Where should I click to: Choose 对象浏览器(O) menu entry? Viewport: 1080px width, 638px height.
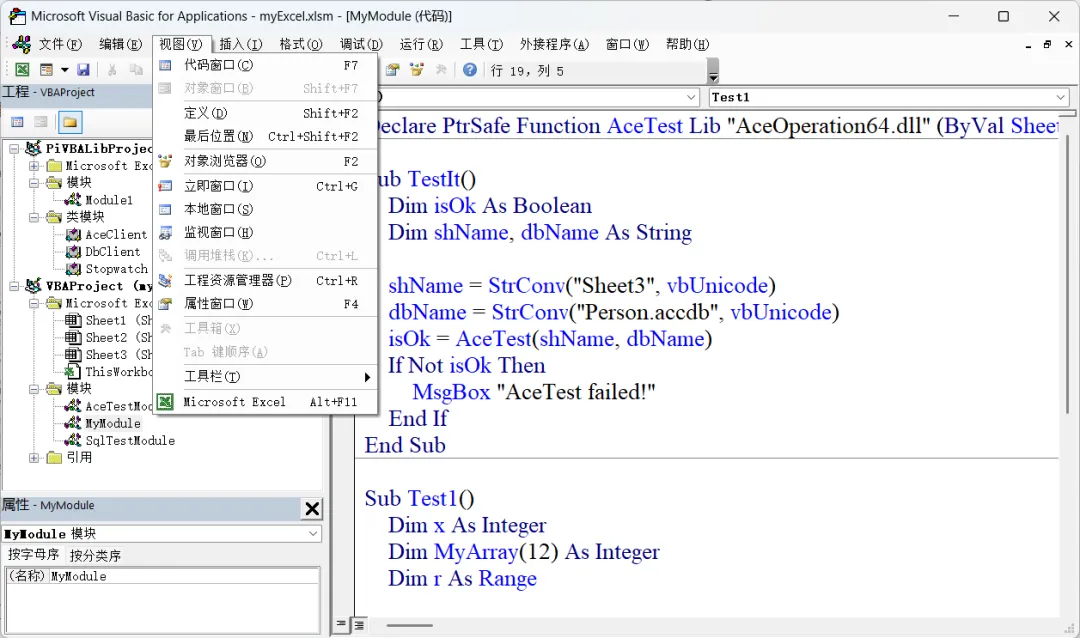(266, 161)
